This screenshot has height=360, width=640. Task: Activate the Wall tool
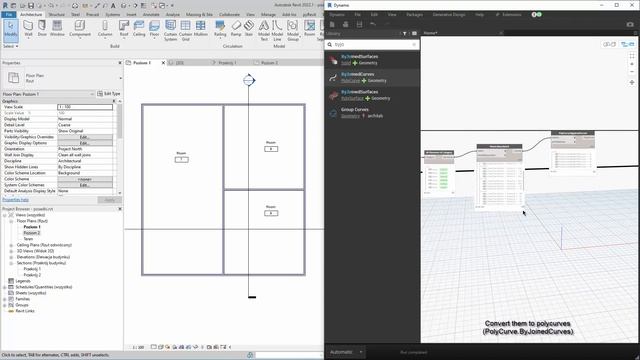[x=28, y=29]
